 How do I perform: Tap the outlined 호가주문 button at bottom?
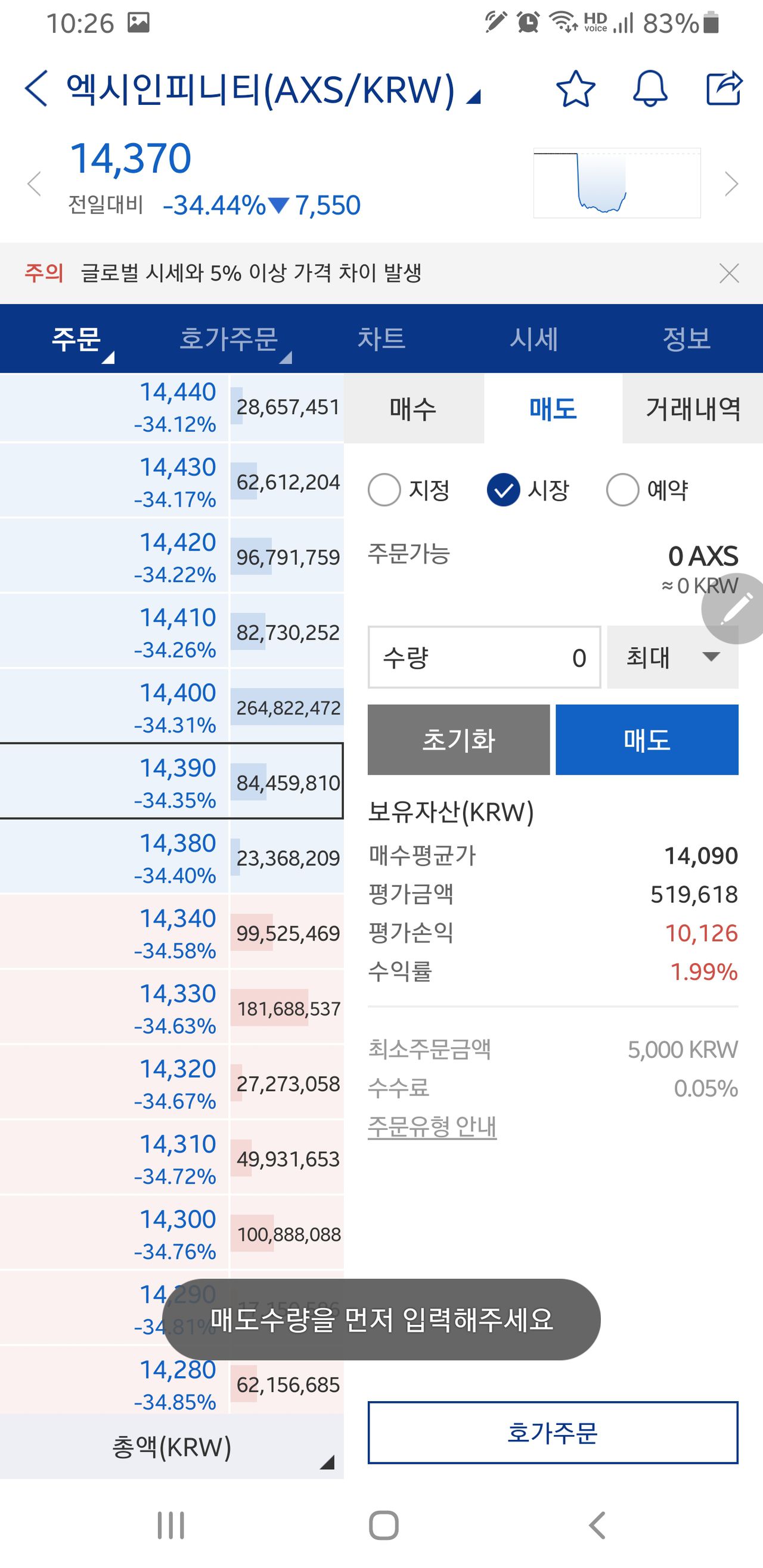coord(553,1433)
